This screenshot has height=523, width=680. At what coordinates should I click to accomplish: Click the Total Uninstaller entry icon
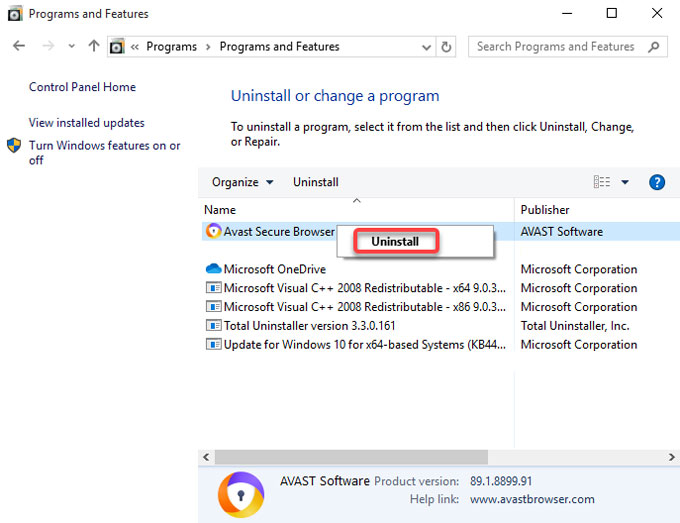pos(213,325)
